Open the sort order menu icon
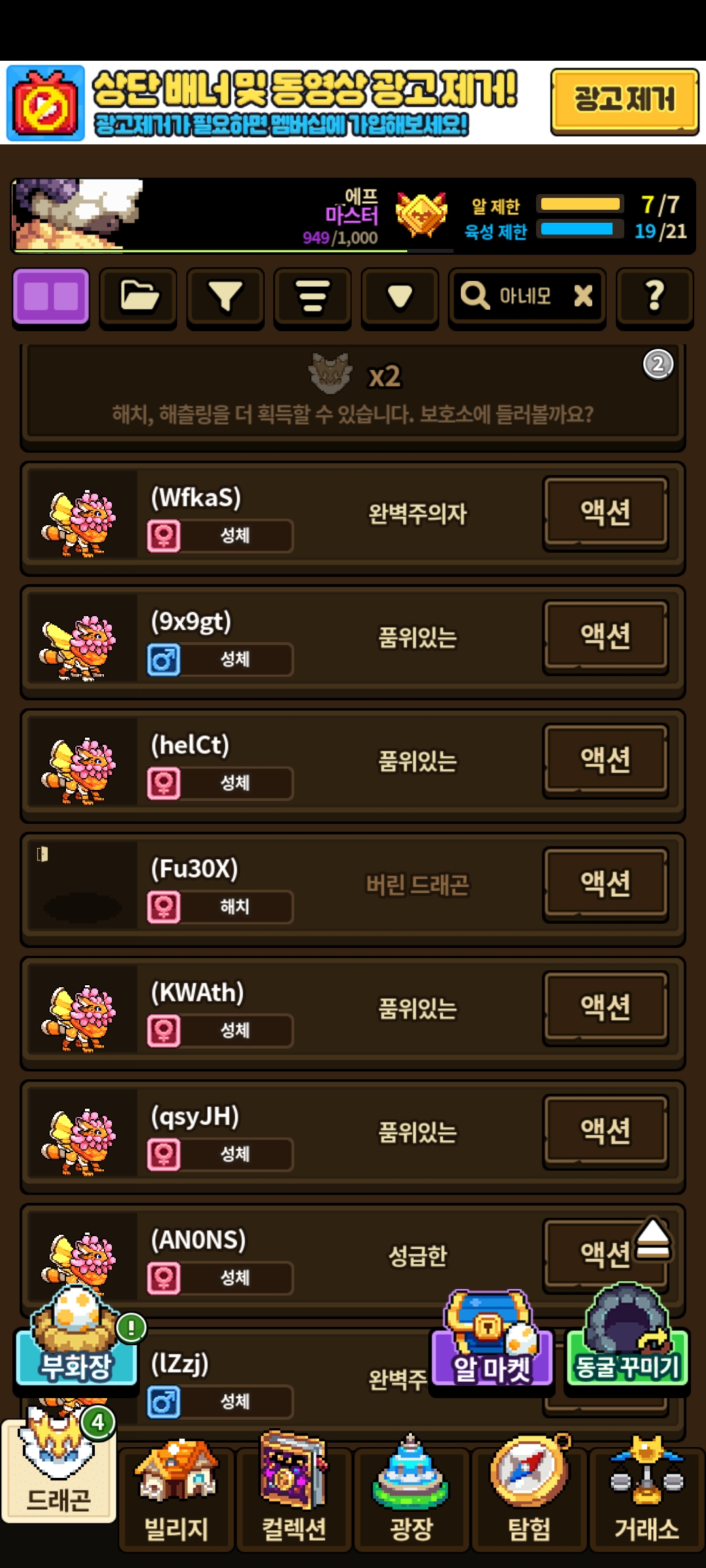This screenshot has height=1568, width=706. pos(312,297)
